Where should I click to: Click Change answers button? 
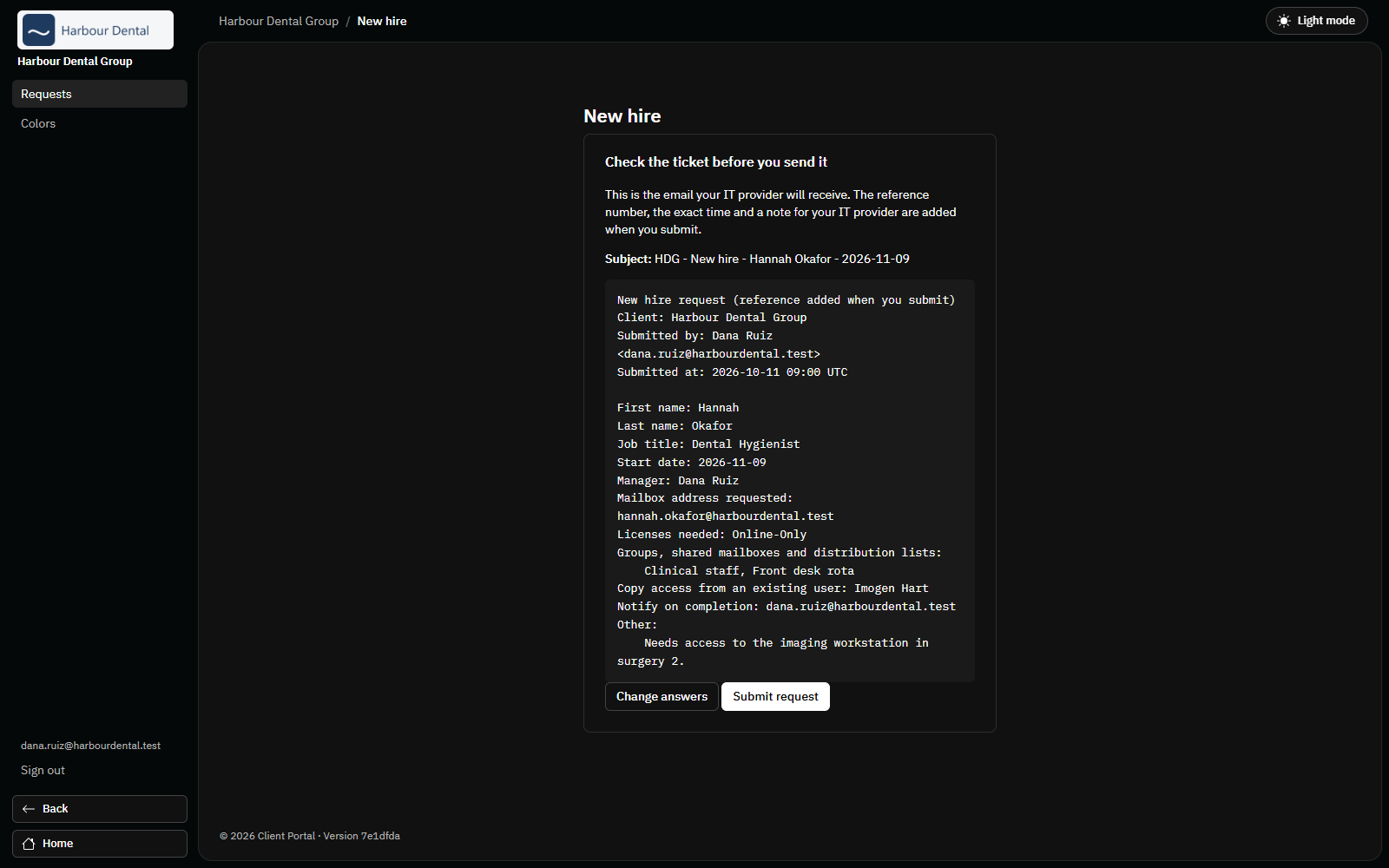pyautogui.click(x=662, y=696)
